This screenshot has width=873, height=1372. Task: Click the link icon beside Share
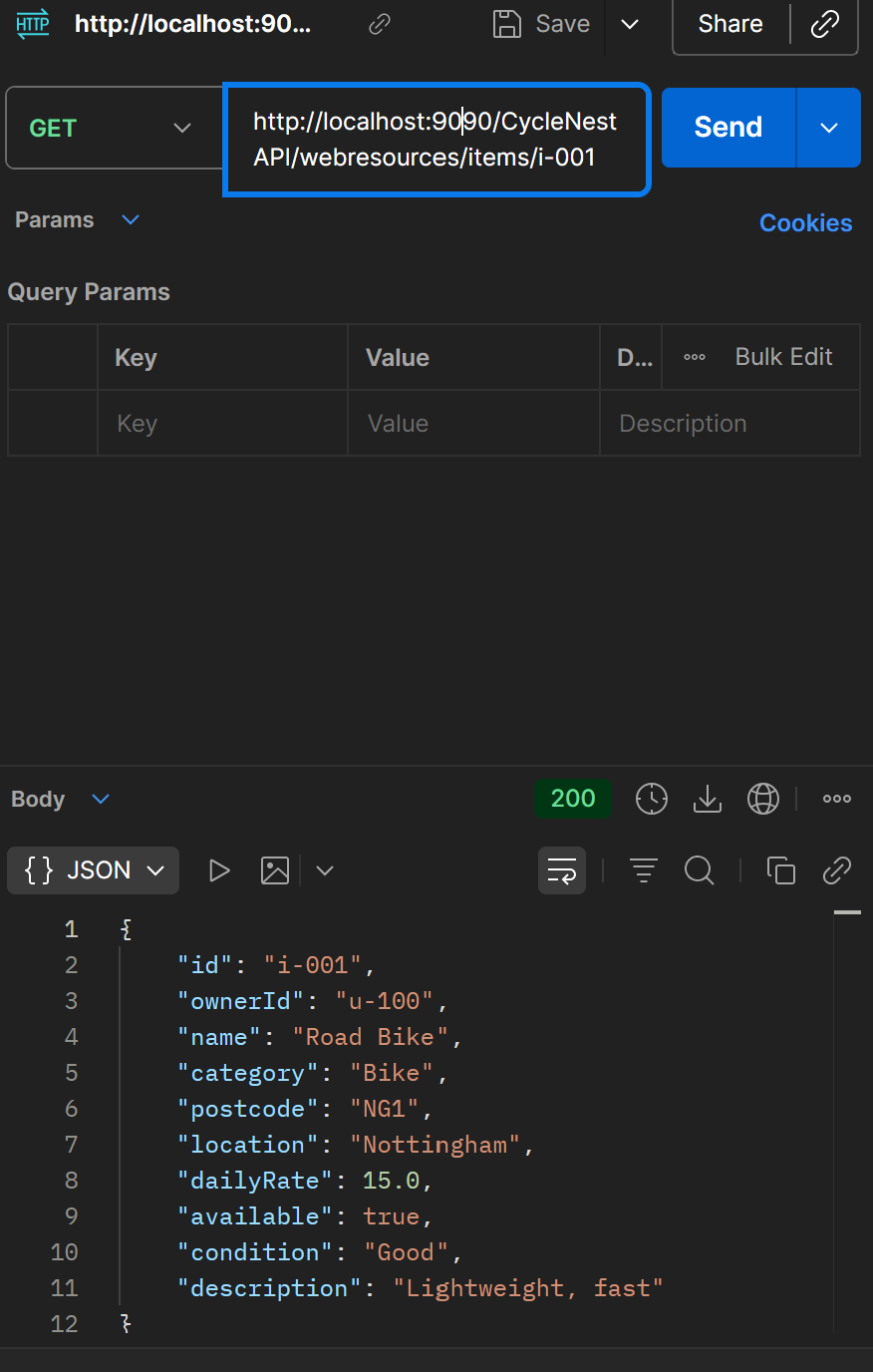[825, 24]
